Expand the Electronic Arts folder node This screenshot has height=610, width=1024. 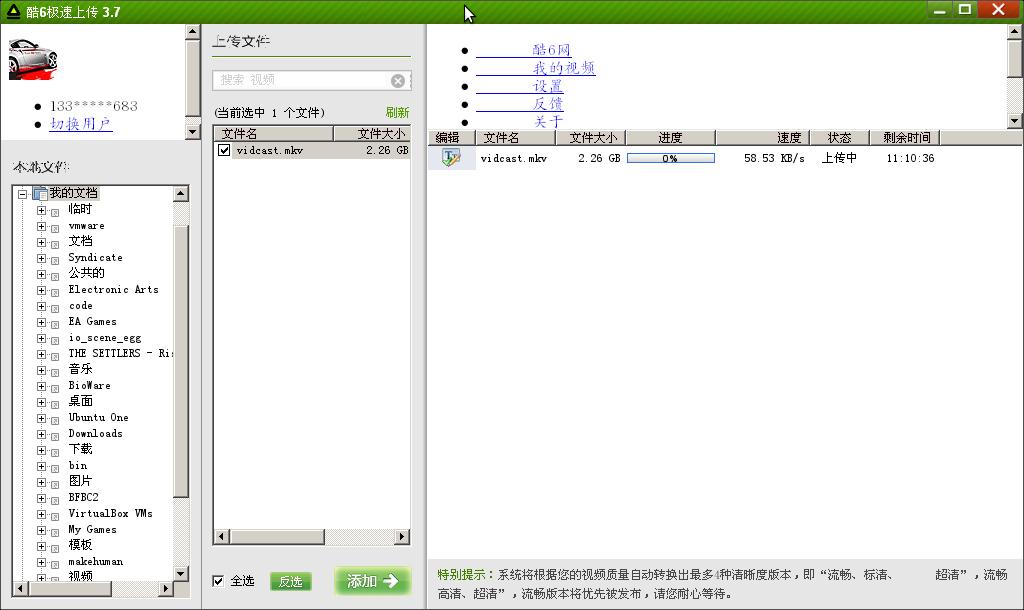[x=41, y=290]
